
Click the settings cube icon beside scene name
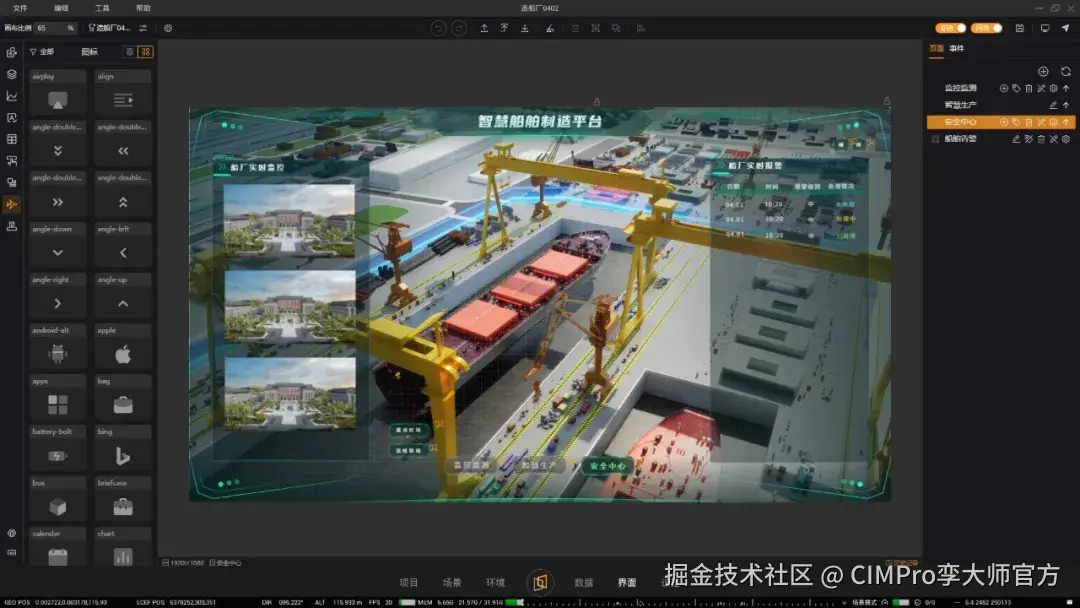(168, 28)
